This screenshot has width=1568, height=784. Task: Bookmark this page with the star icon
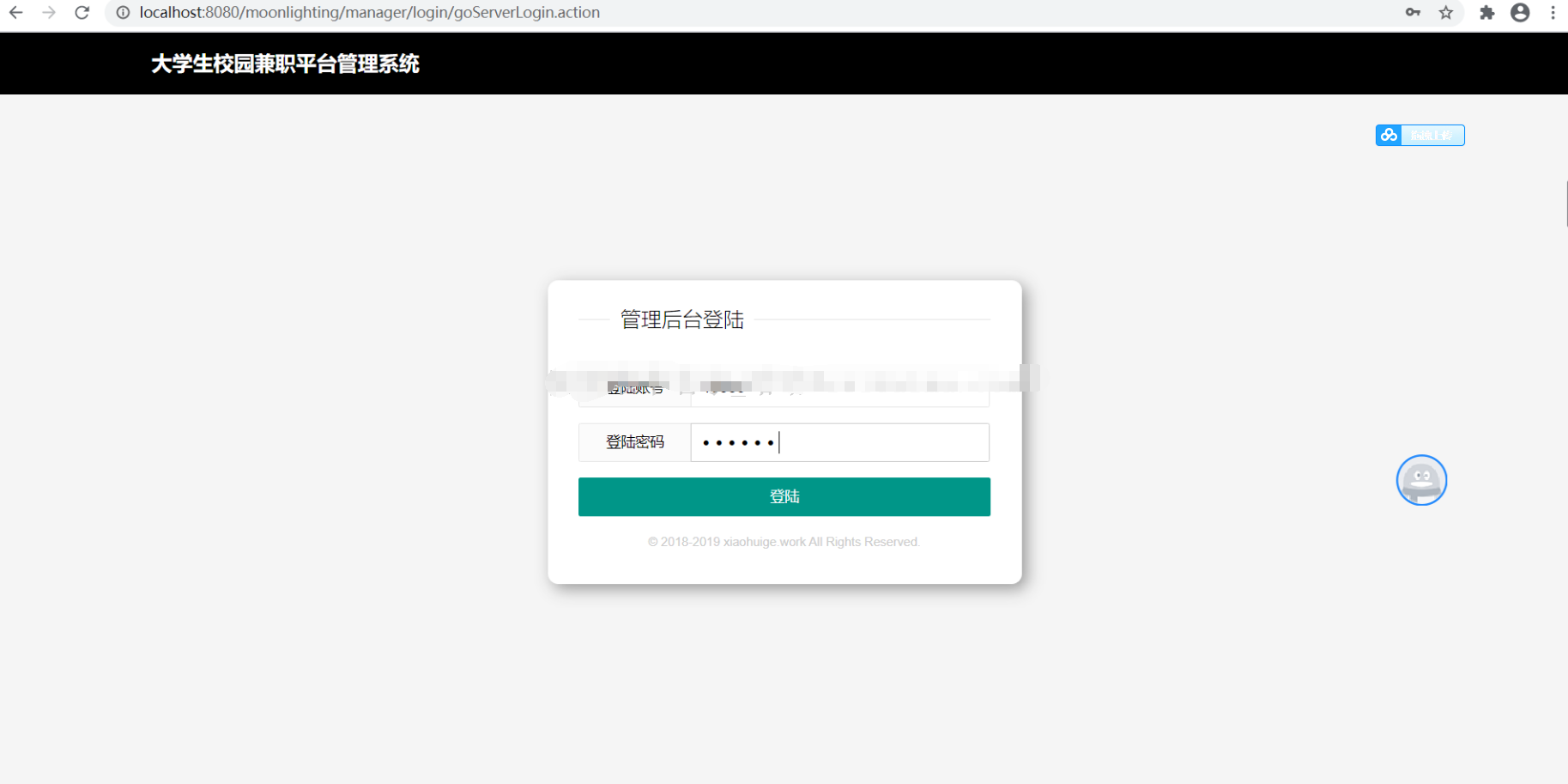[x=1446, y=12]
